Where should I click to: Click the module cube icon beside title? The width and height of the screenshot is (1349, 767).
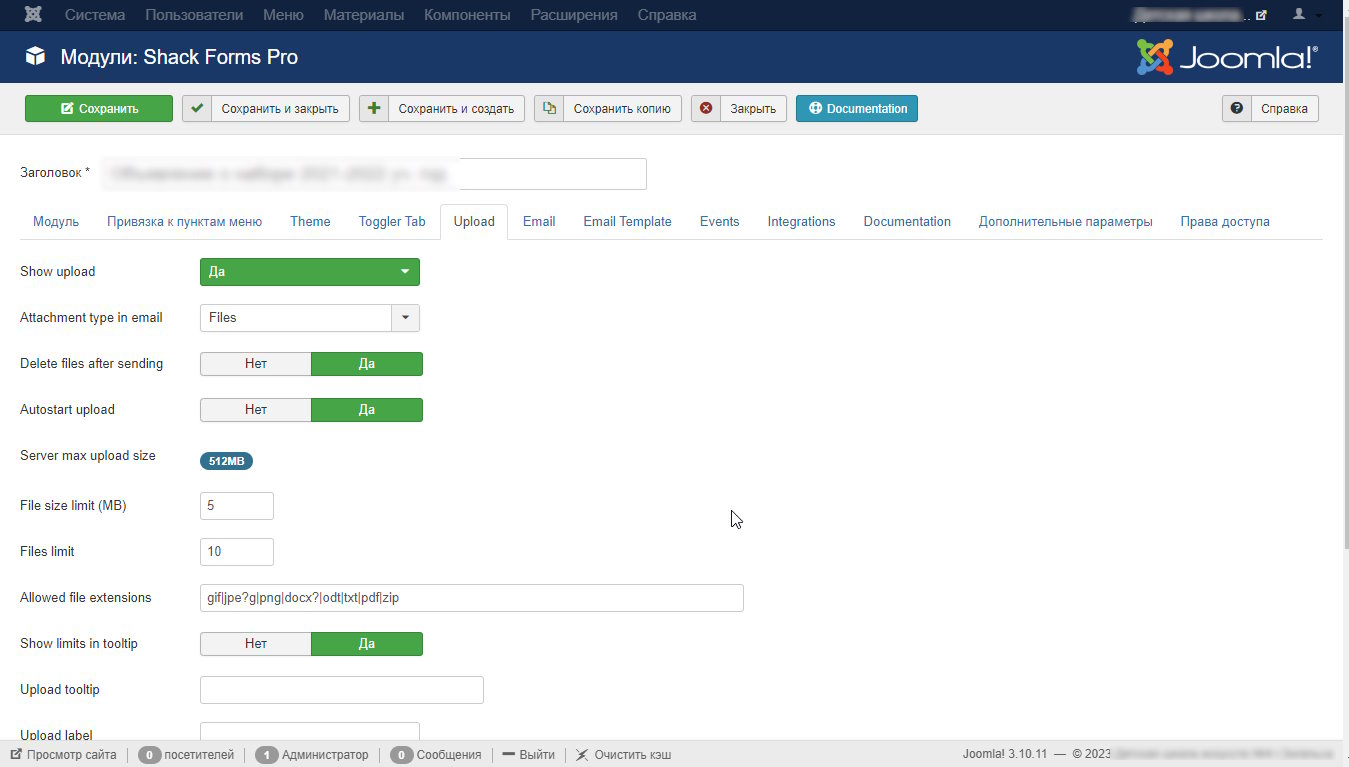click(36, 57)
